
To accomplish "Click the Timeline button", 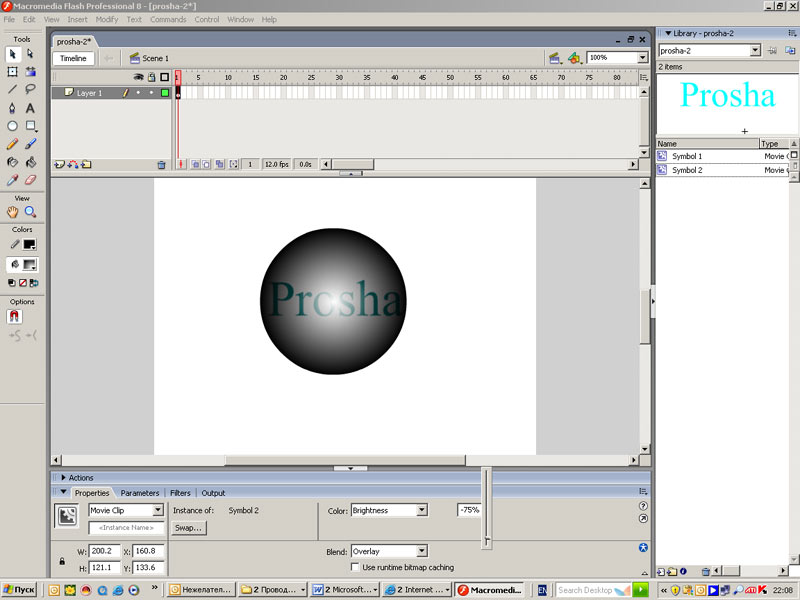I will click(73, 58).
